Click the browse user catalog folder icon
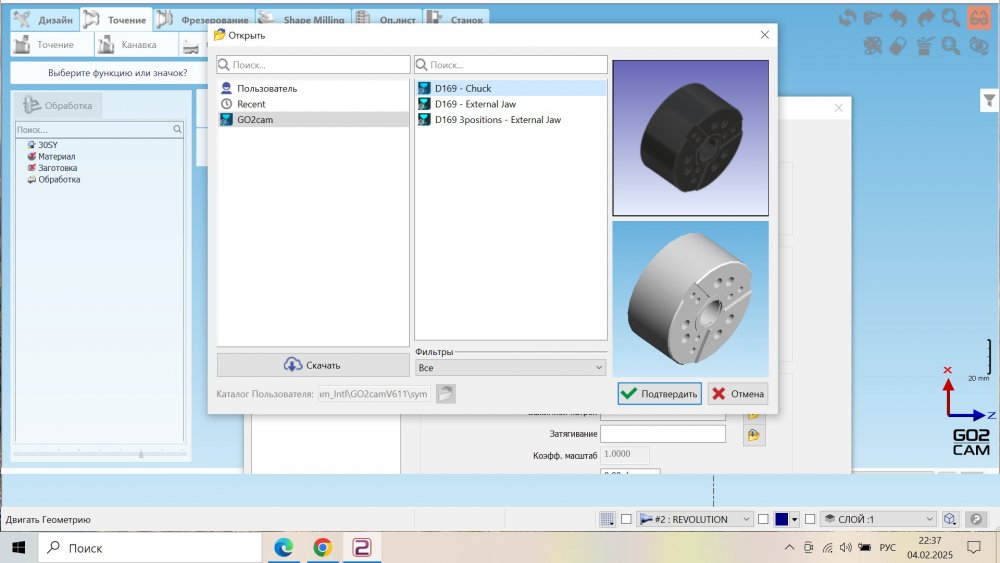Viewport: 1000px width, 563px height. pos(445,393)
